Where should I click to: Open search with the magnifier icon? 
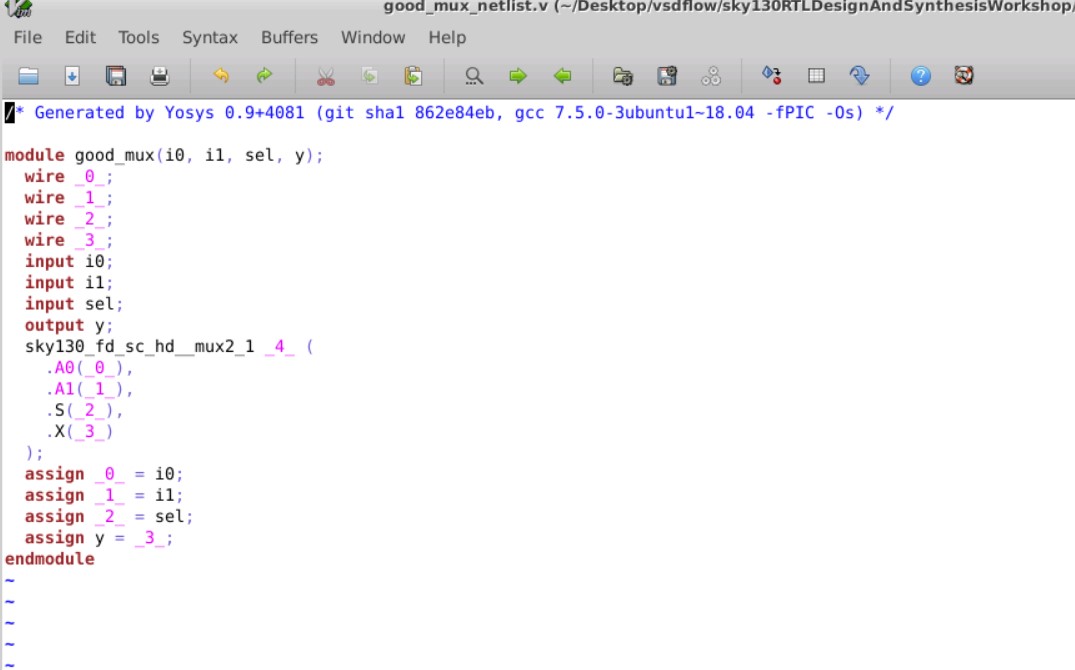(x=473, y=75)
